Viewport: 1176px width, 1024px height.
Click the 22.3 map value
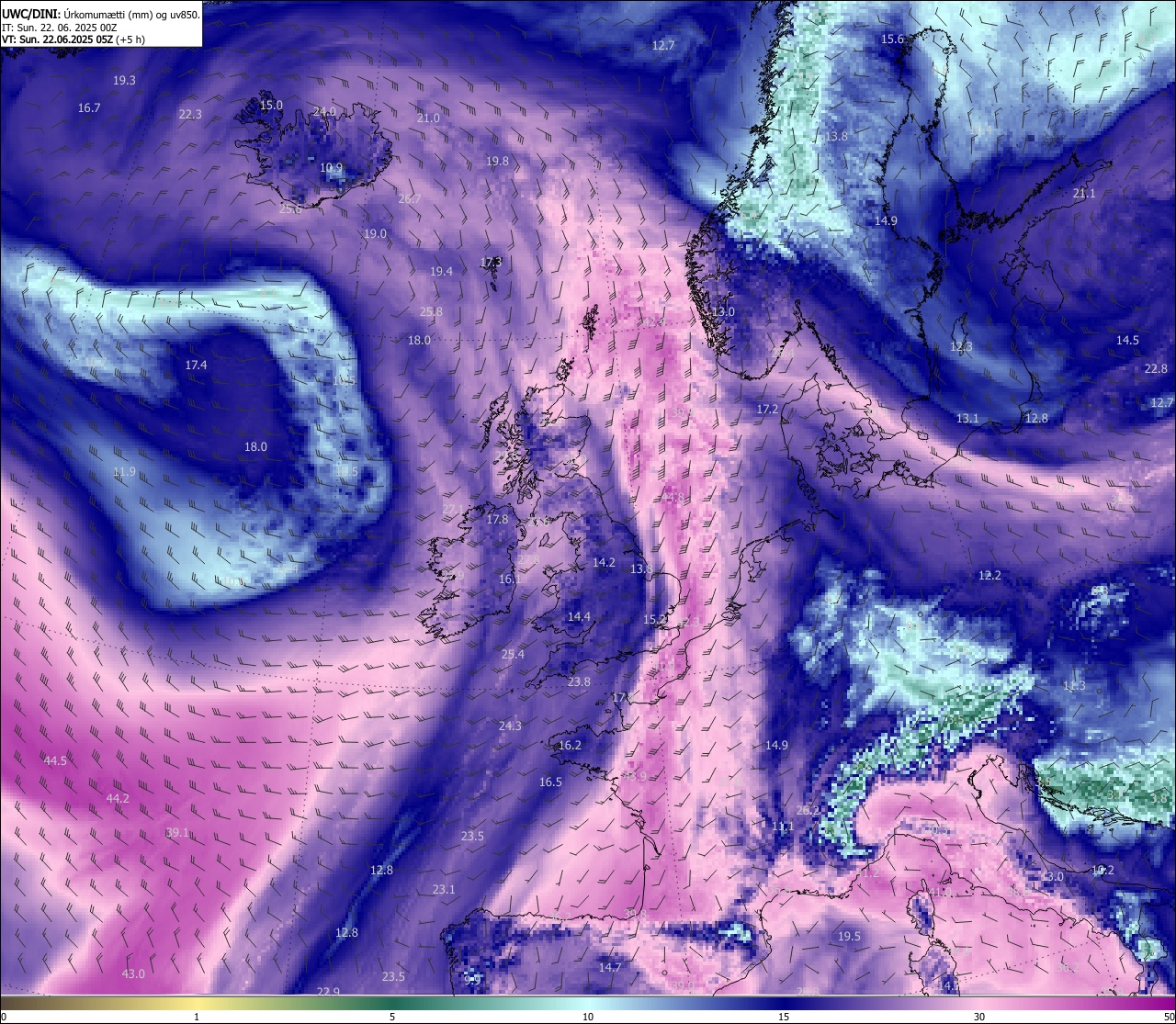point(190,115)
